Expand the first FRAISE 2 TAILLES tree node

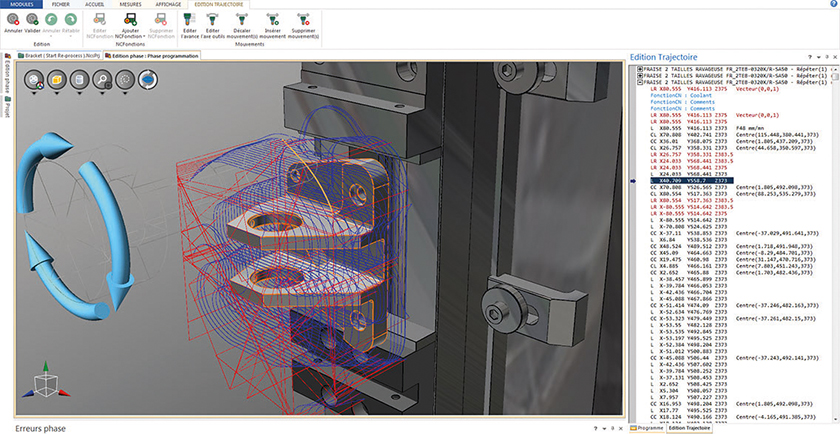coord(640,69)
